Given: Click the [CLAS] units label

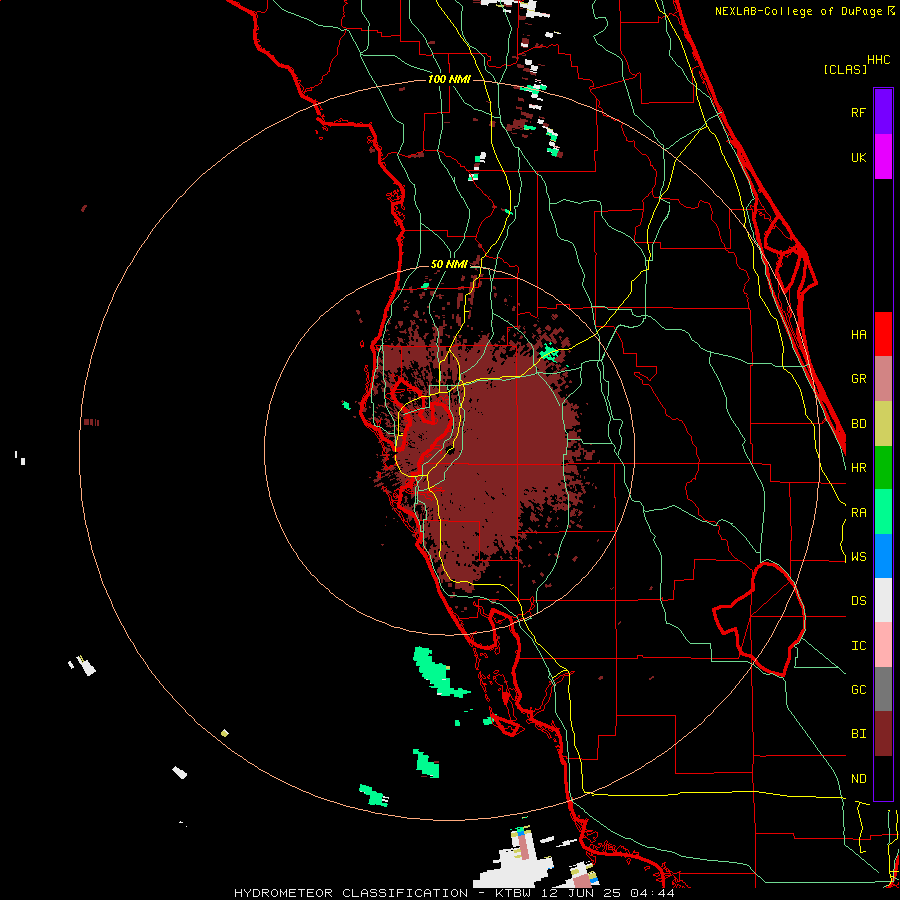Looking at the screenshot, I should tap(845, 69).
